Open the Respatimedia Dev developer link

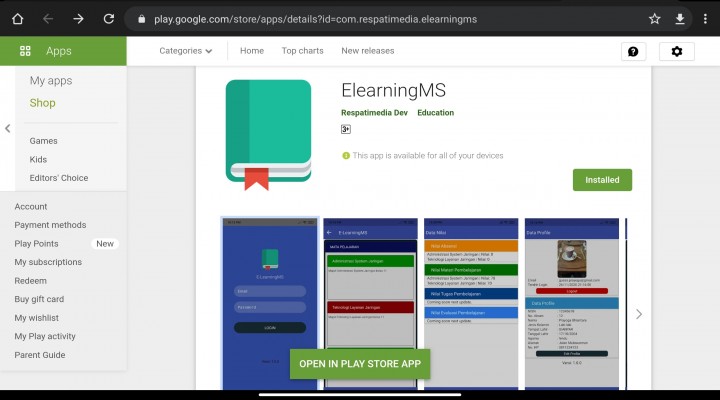374,113
